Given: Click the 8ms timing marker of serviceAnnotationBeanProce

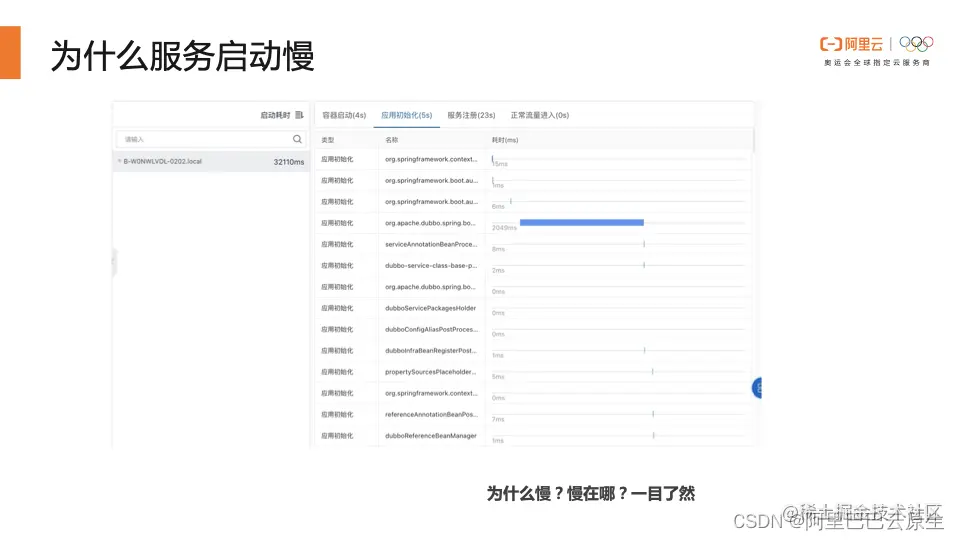Looking at the screenshot, I should (644, 244).
